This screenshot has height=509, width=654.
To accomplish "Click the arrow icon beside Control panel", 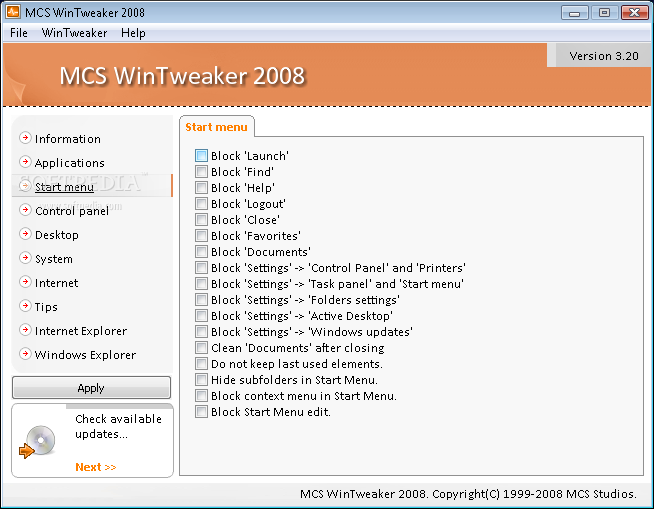I will 25,209.
